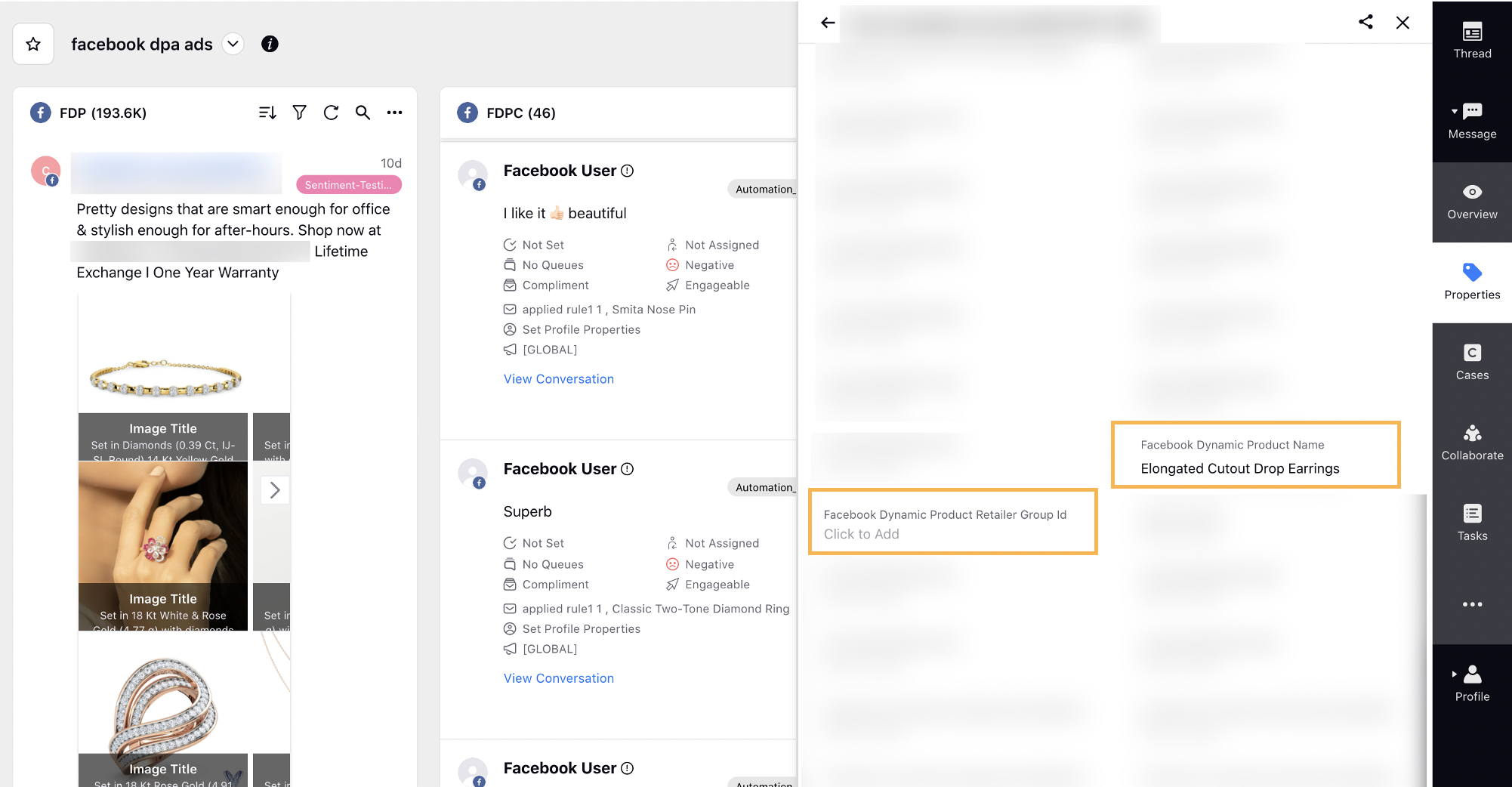
Task: Open the Cases tab
Action: click(x=1471, y=363)
